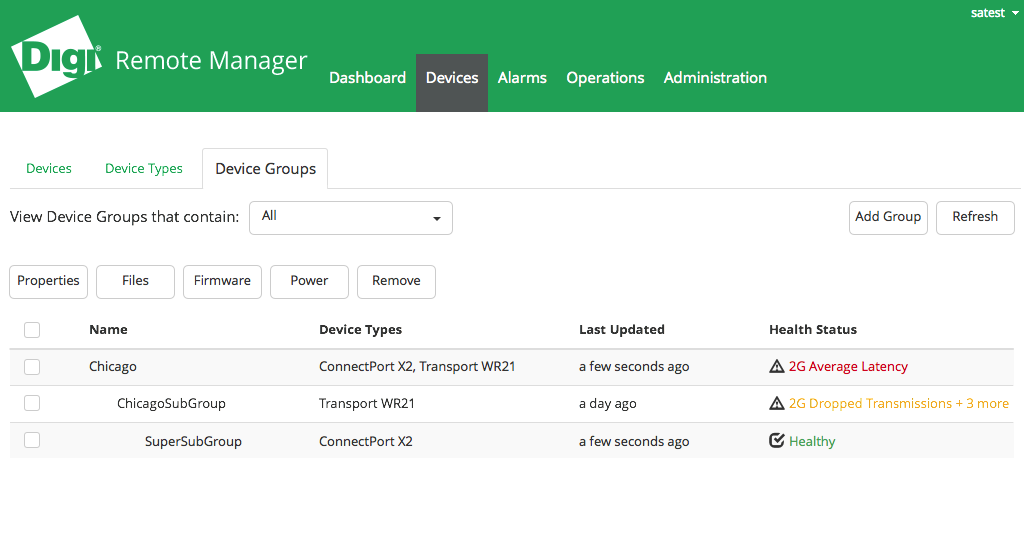
Task: Go to the Dashboard menu
Action: click(368, 78)
